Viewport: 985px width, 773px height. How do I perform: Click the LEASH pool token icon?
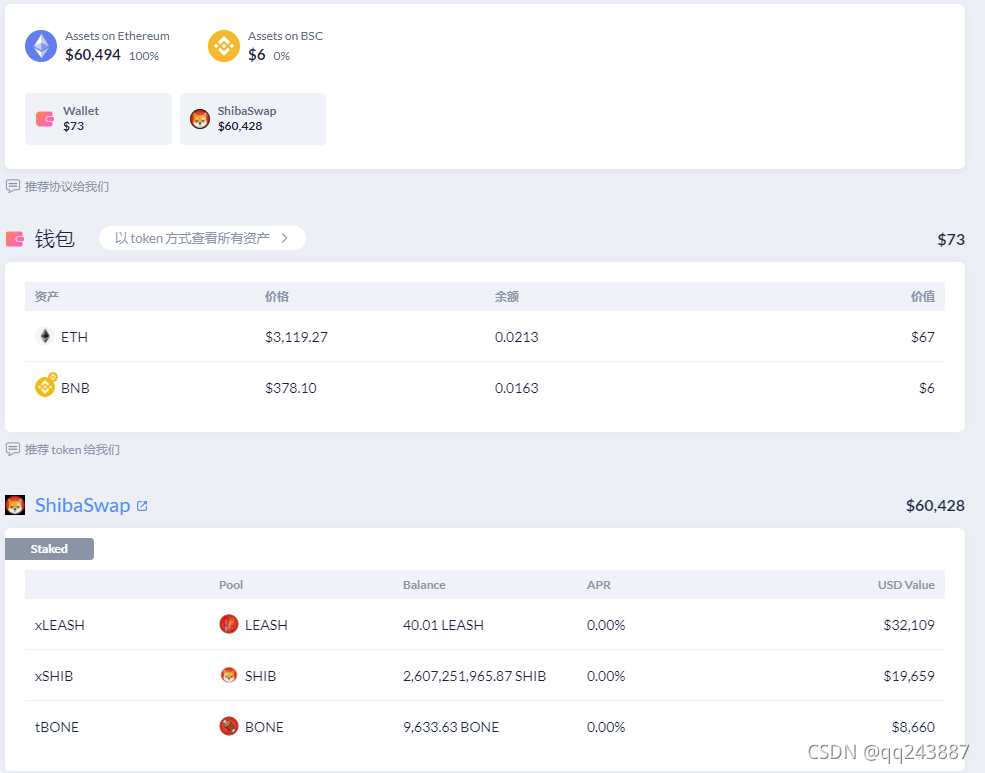point(229,624)
